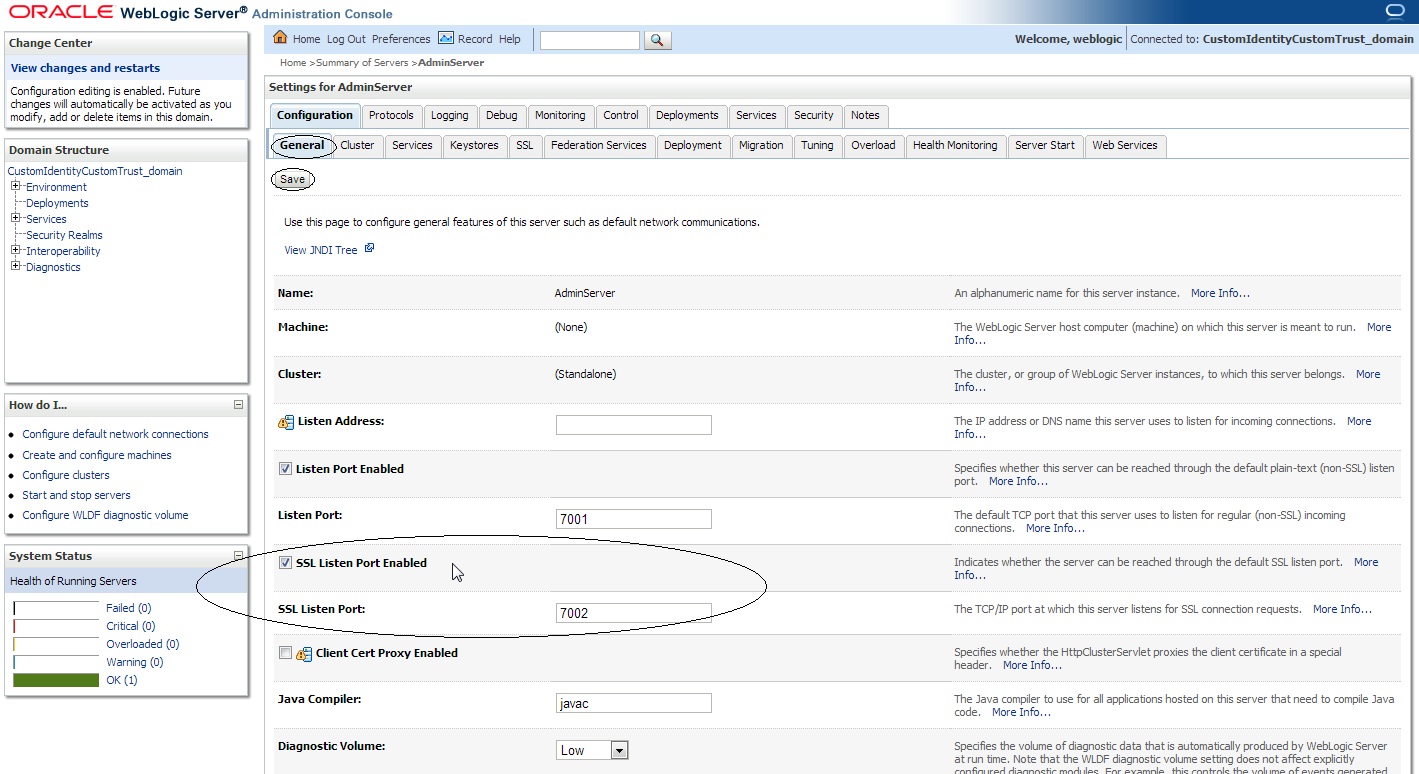
Task: Click Summary of Servers breadcrumb
Action: (x=362, y=63)
